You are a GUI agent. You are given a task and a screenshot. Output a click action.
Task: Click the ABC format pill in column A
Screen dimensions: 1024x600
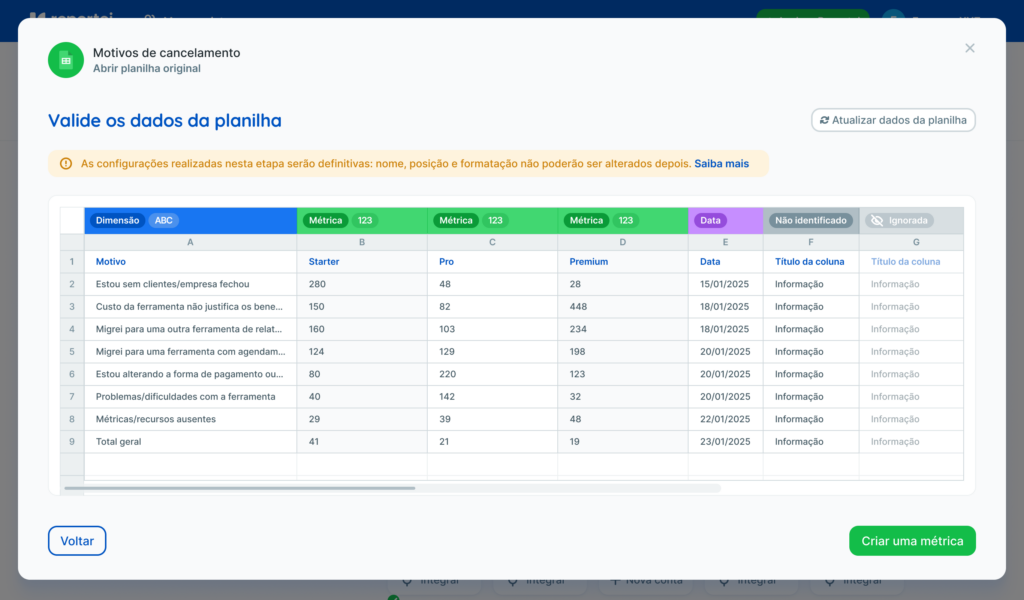(x=164, y=220)
